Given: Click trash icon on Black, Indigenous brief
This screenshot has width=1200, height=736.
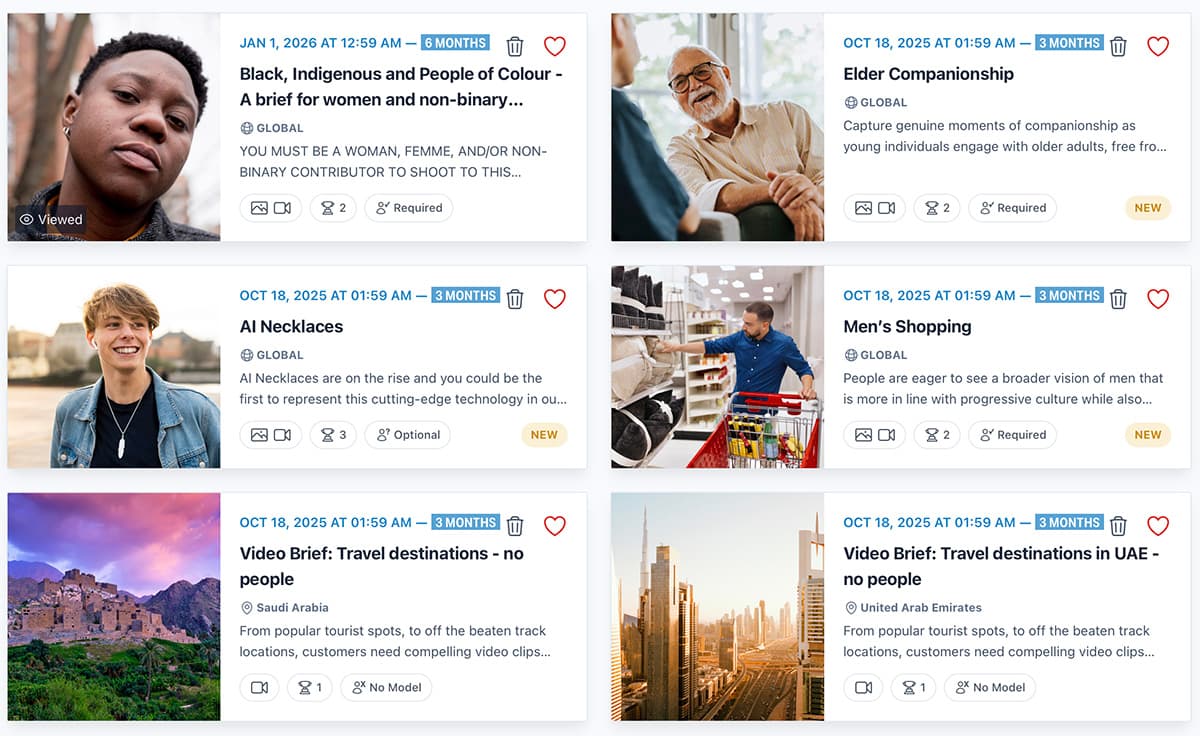Looking at the screenshot, I should click(515, 46).
